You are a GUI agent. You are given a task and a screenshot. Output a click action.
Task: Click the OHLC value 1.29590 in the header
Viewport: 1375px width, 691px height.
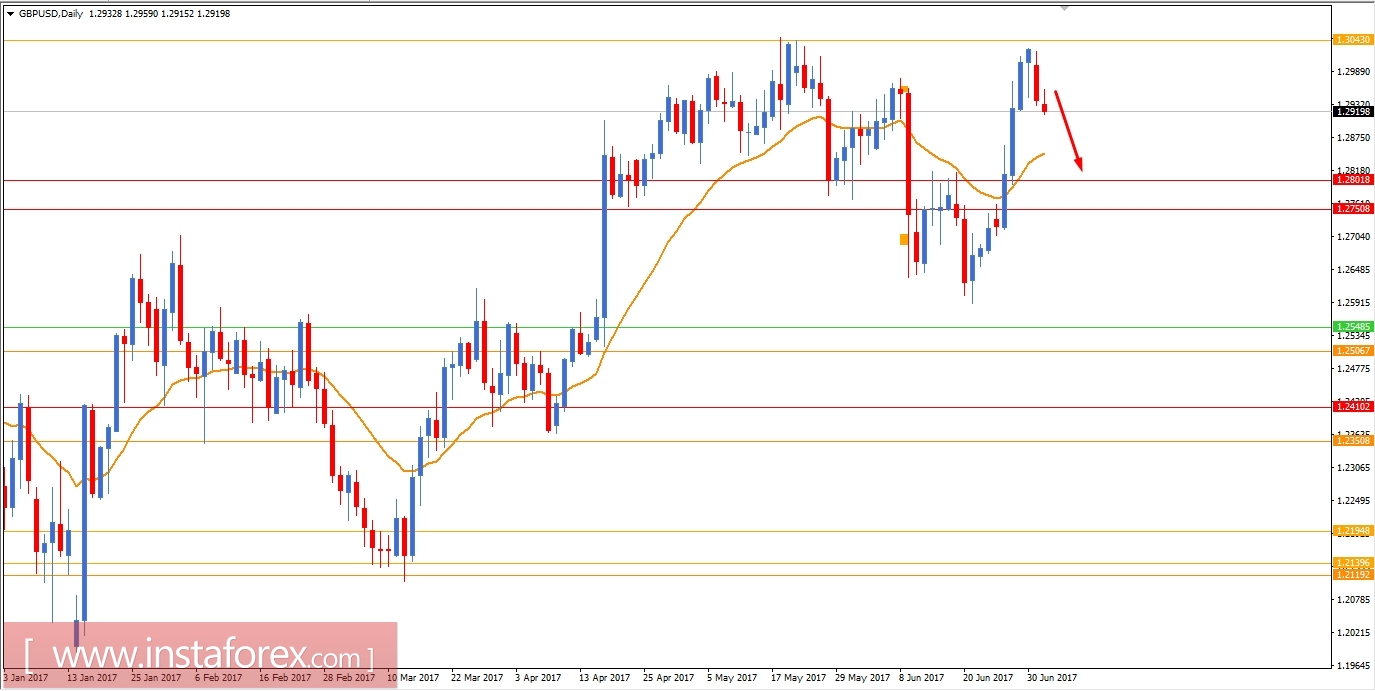pos(141,16)
